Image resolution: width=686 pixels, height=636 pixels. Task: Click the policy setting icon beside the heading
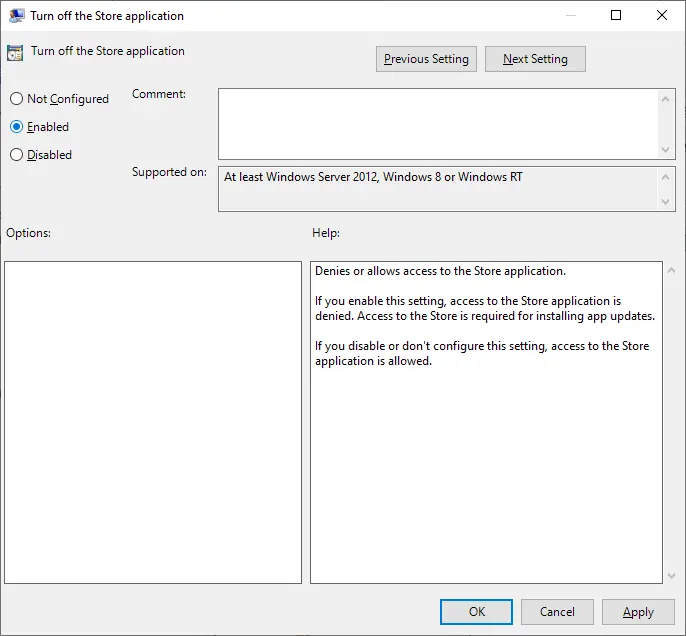tap(16, 53)
